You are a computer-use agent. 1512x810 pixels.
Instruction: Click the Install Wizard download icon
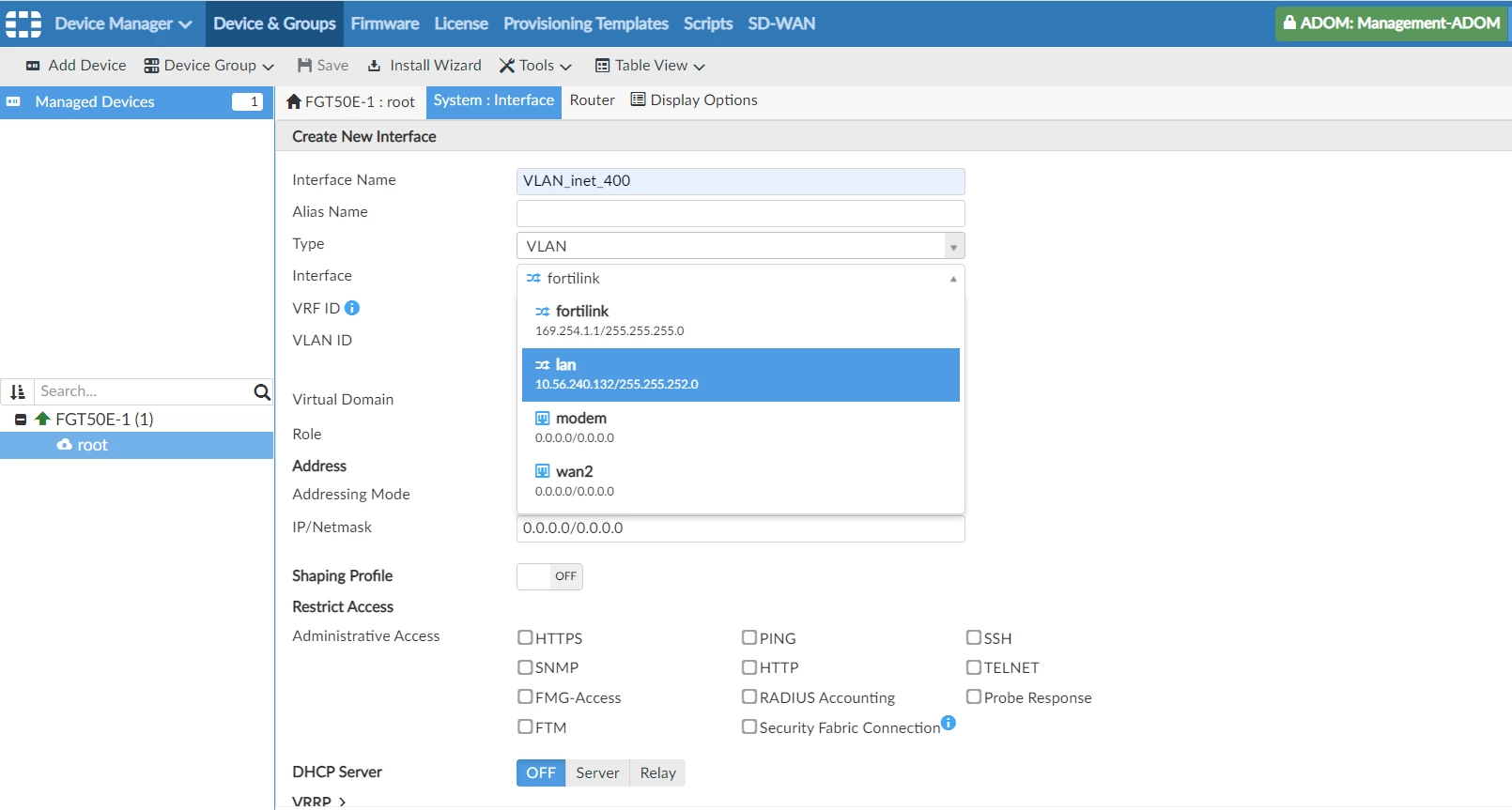[374, 66]
